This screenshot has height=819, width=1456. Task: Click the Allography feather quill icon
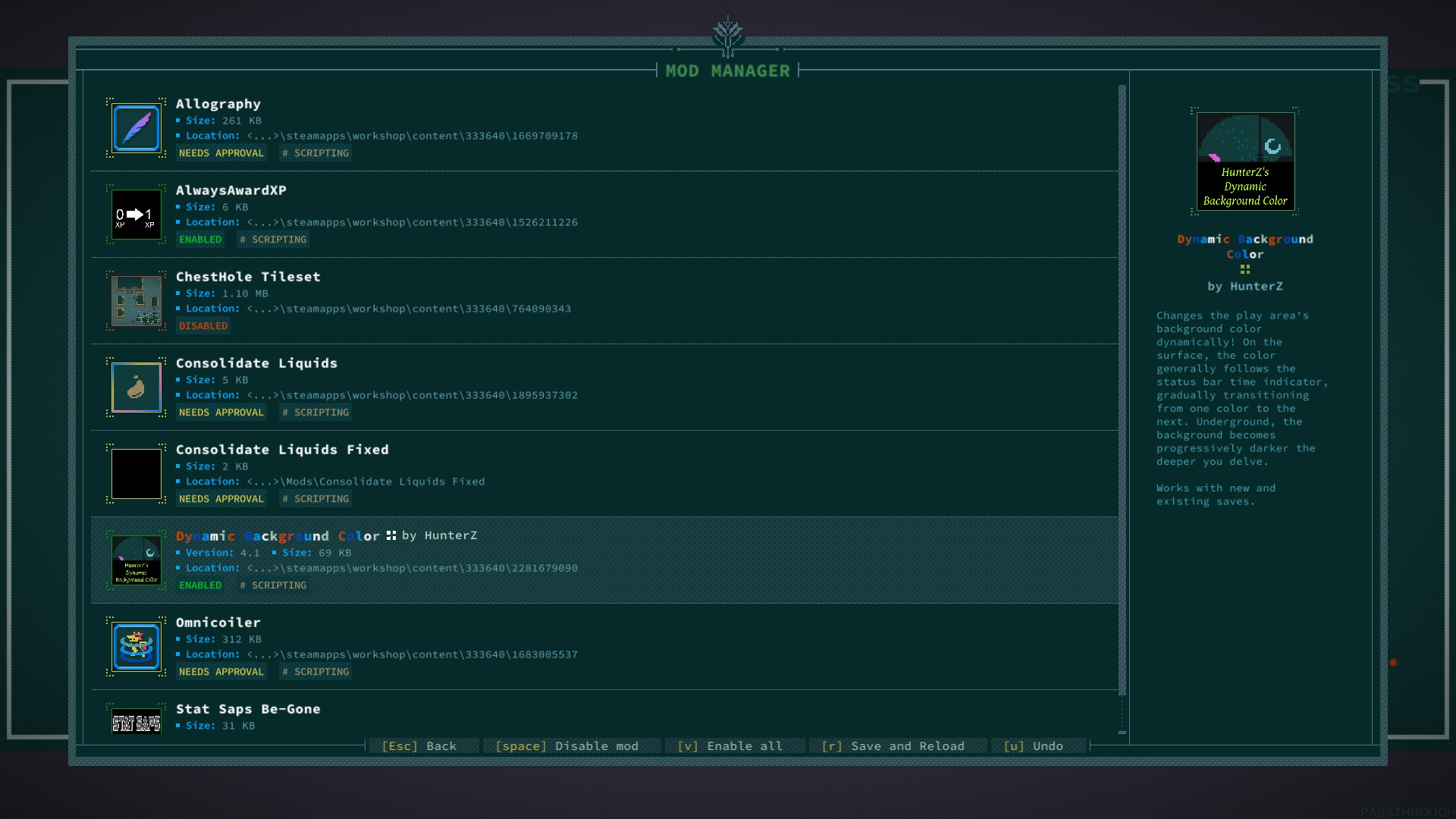[x=136, y=128]
